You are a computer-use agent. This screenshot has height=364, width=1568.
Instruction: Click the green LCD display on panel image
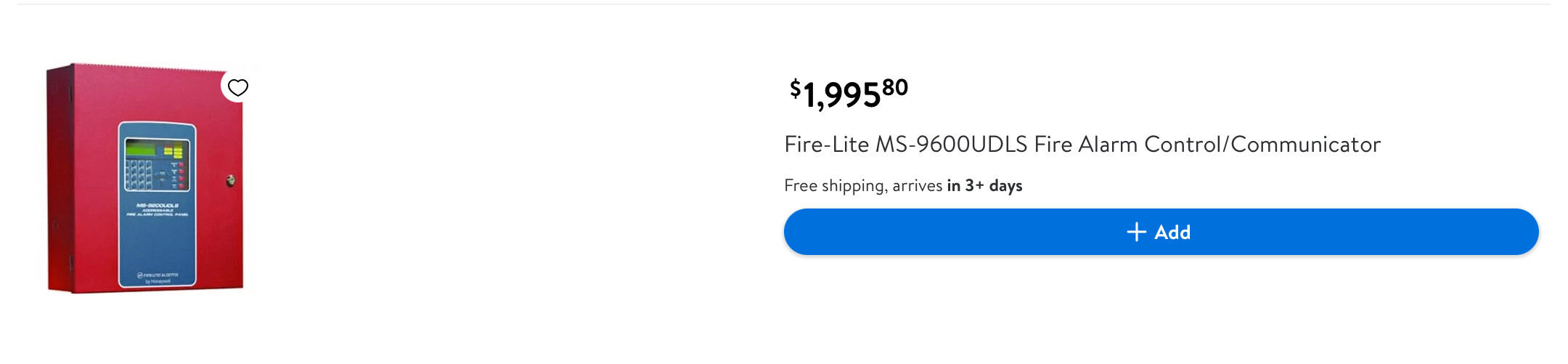(x=142, y=149)
